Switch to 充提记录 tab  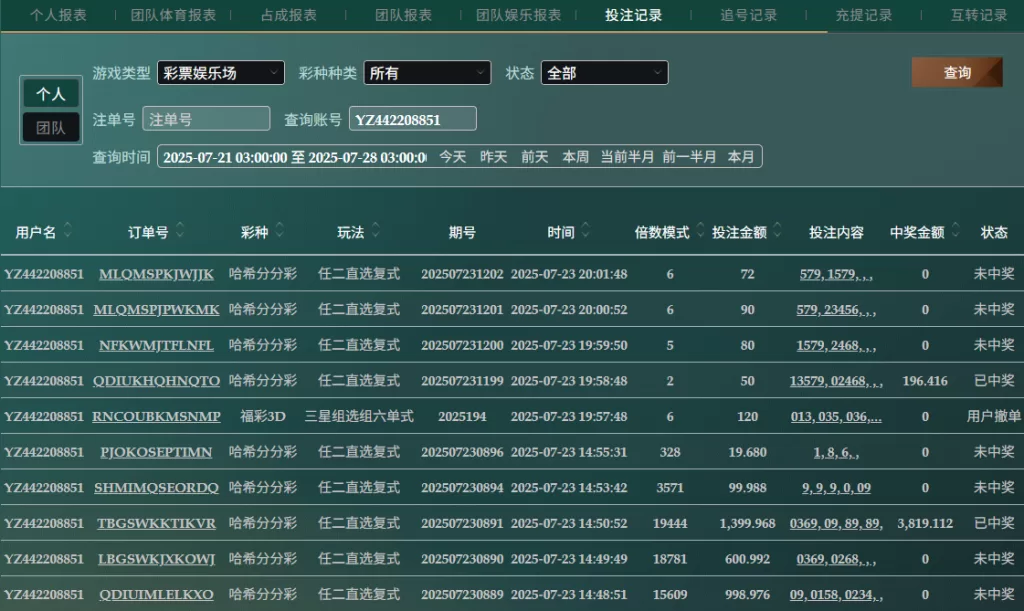click(x=863, y=15)
